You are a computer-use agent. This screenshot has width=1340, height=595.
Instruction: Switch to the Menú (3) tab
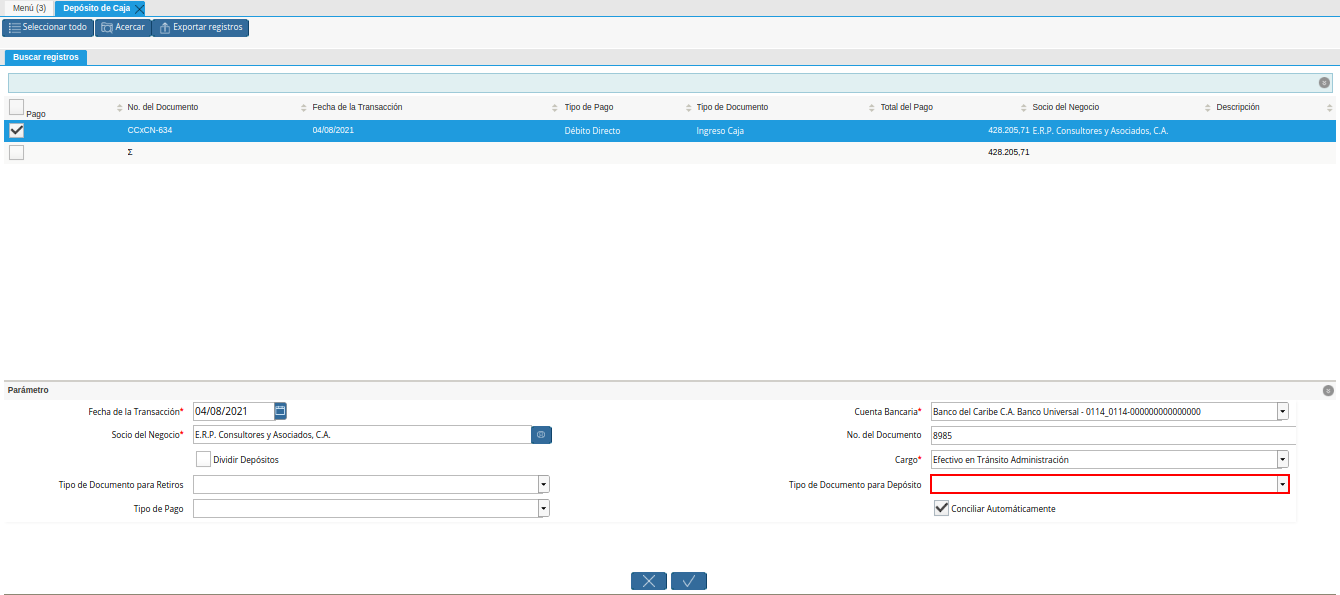pyautogui.click(x=29, y=8)
